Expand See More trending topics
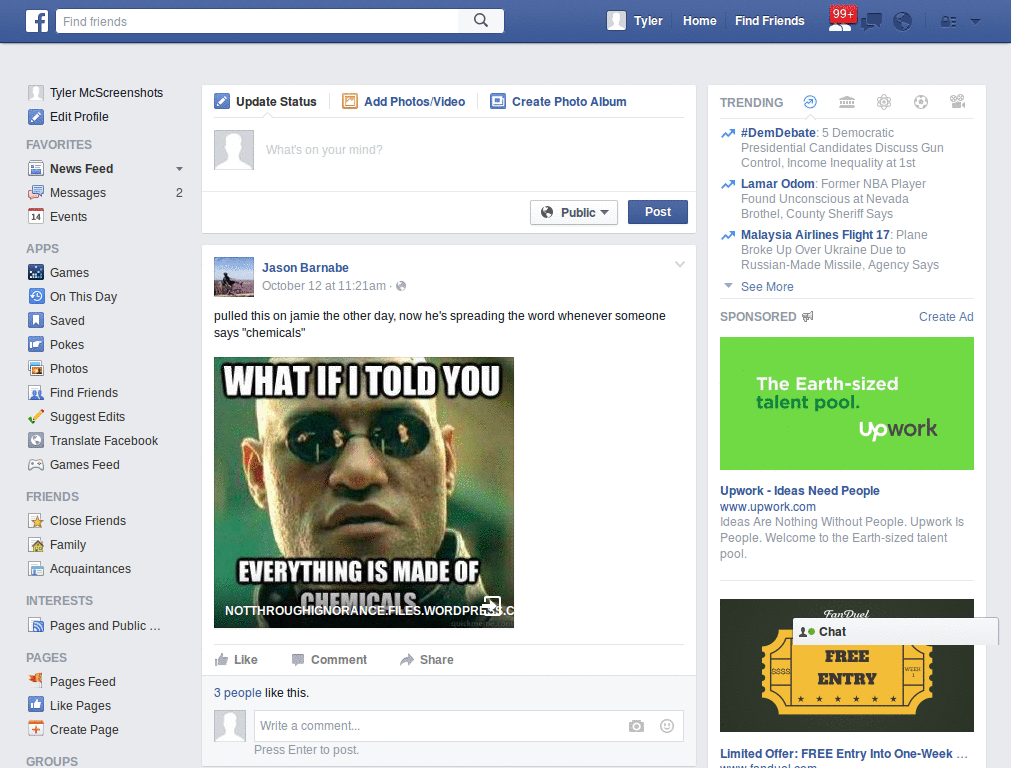The width and height of the screenshot is (1024, 768). point(767,287)
